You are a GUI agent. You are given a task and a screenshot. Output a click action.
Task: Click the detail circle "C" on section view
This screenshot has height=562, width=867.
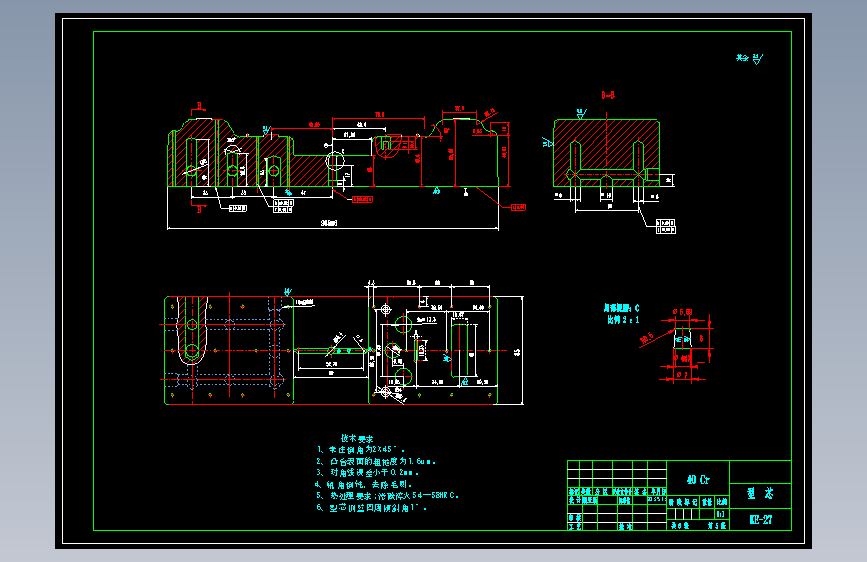tap(335, 161)
